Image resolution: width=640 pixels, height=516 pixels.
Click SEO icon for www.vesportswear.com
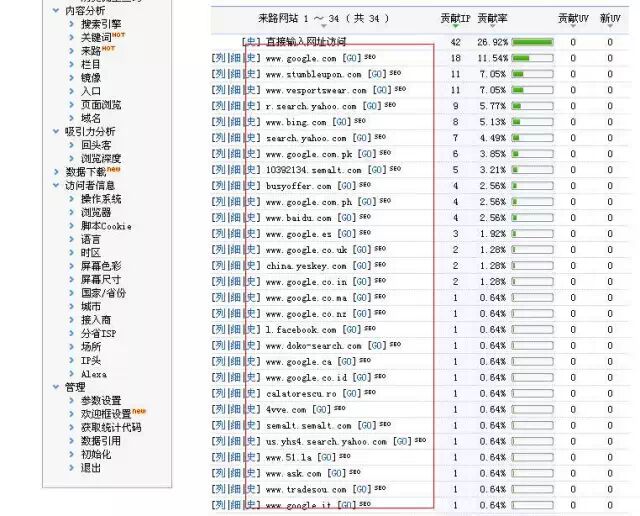[x=400, y=89]
